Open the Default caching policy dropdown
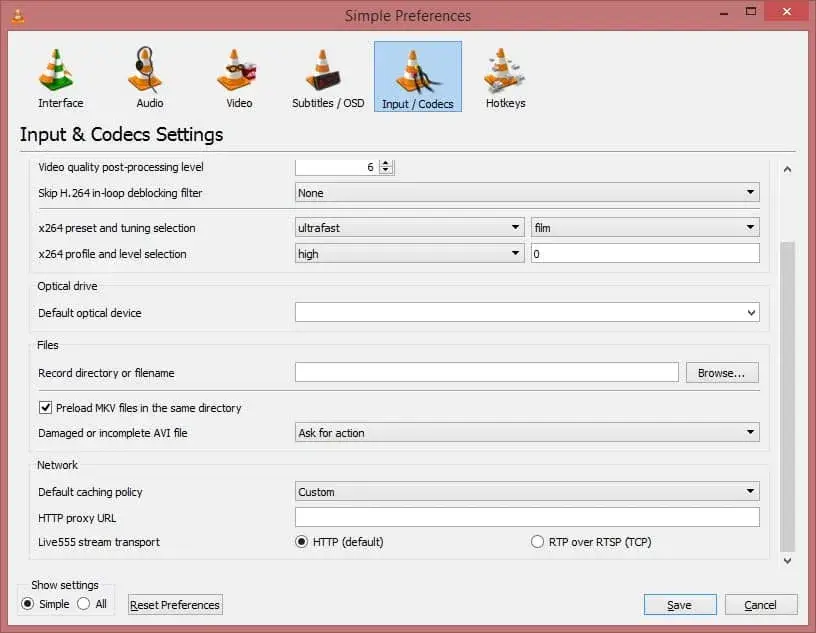This screenshot has width=816, height=633. pyautogui.click(x=527, y=491)
